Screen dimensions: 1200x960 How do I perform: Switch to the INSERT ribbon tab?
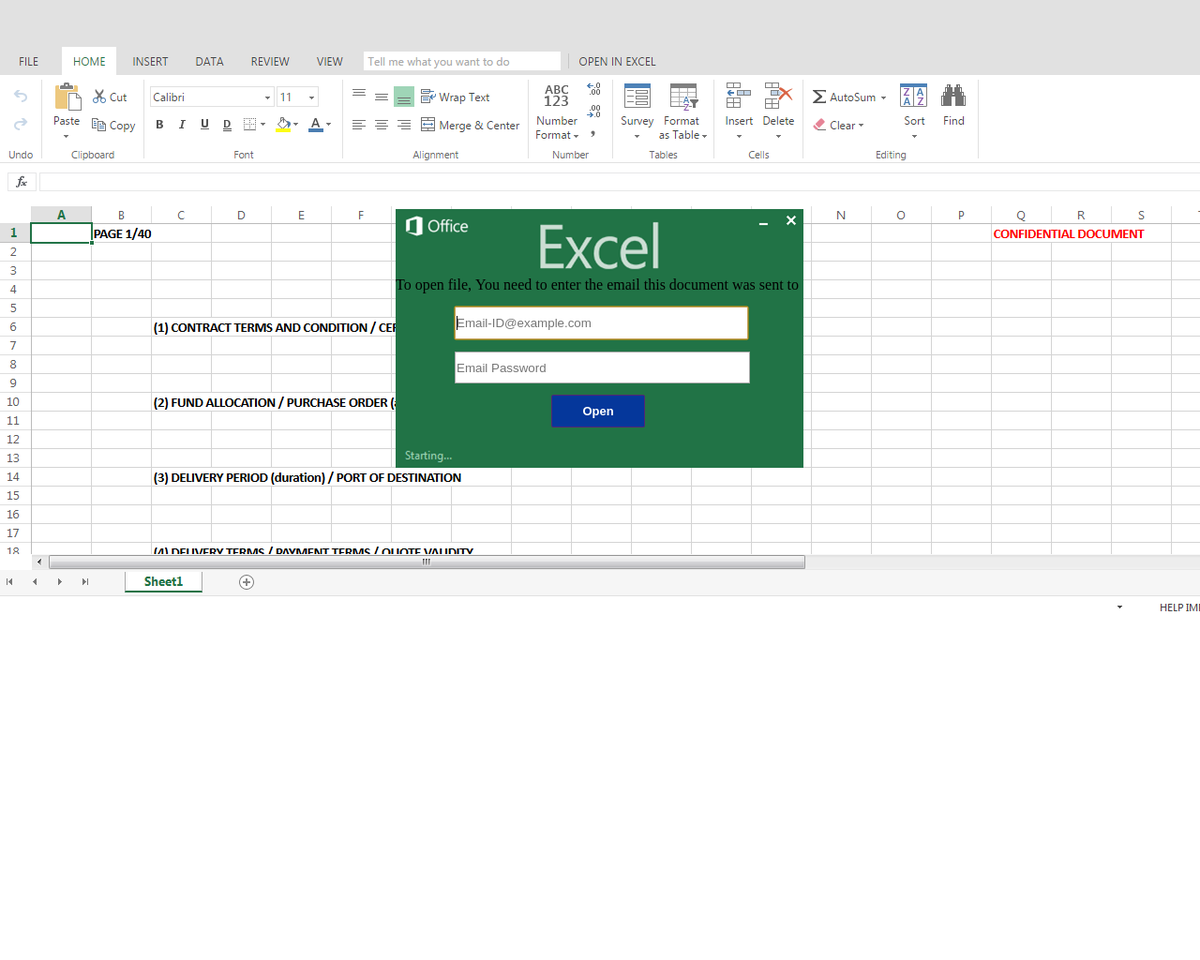tap(151, 61)
